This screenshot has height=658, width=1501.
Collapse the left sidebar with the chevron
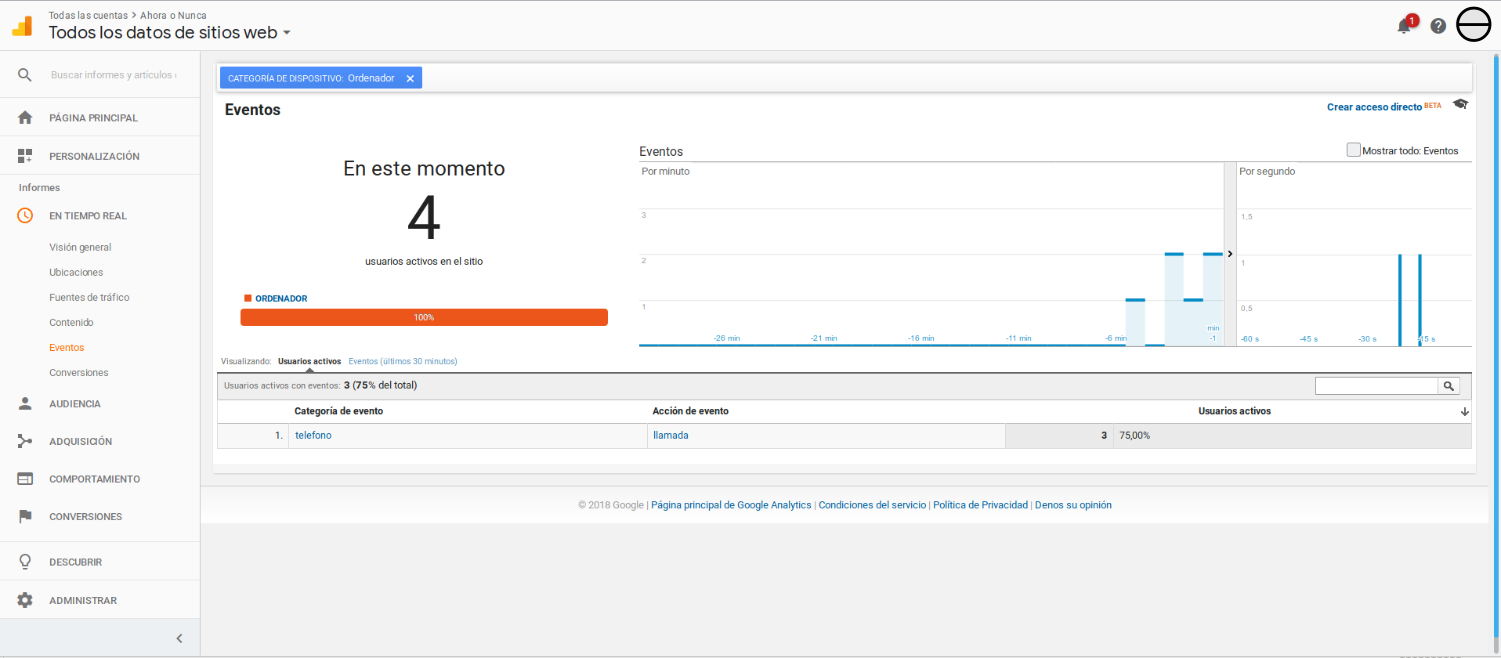point(179,638)
